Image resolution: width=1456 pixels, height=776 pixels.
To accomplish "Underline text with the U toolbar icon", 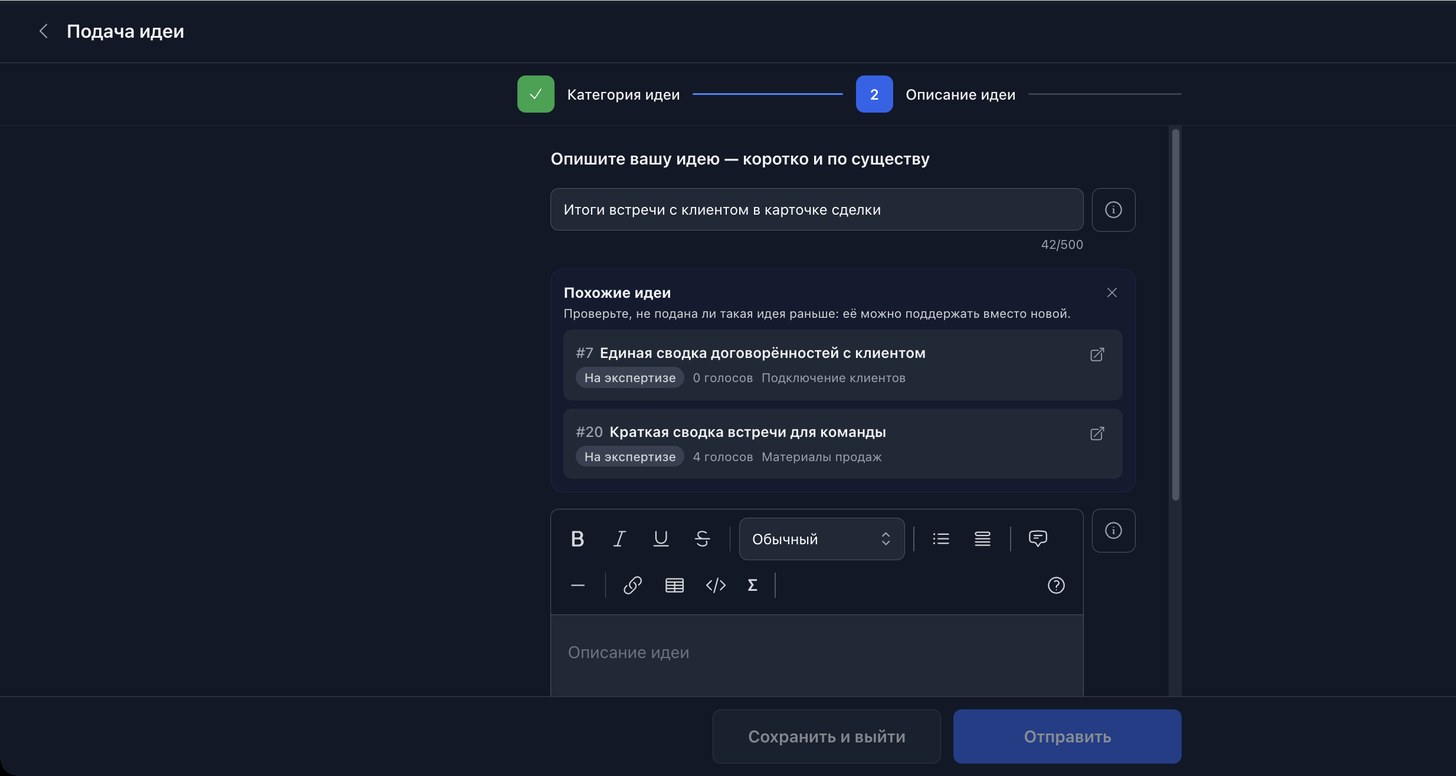I will 661,539.
